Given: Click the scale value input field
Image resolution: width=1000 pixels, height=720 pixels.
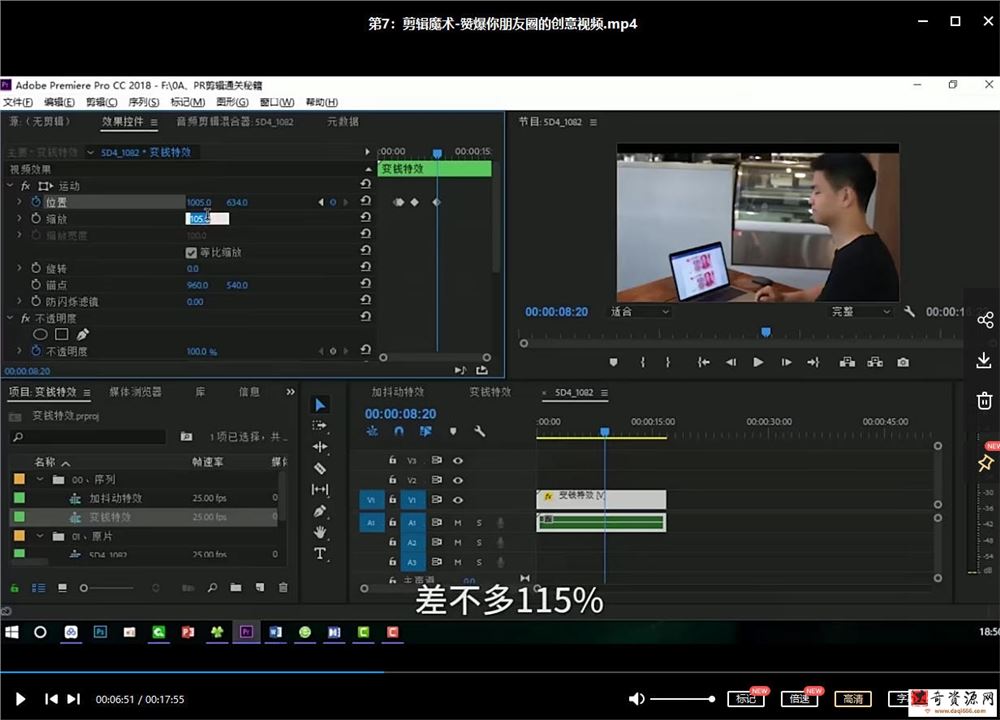Looking at the screenshot, I should [x=207, y=219].
